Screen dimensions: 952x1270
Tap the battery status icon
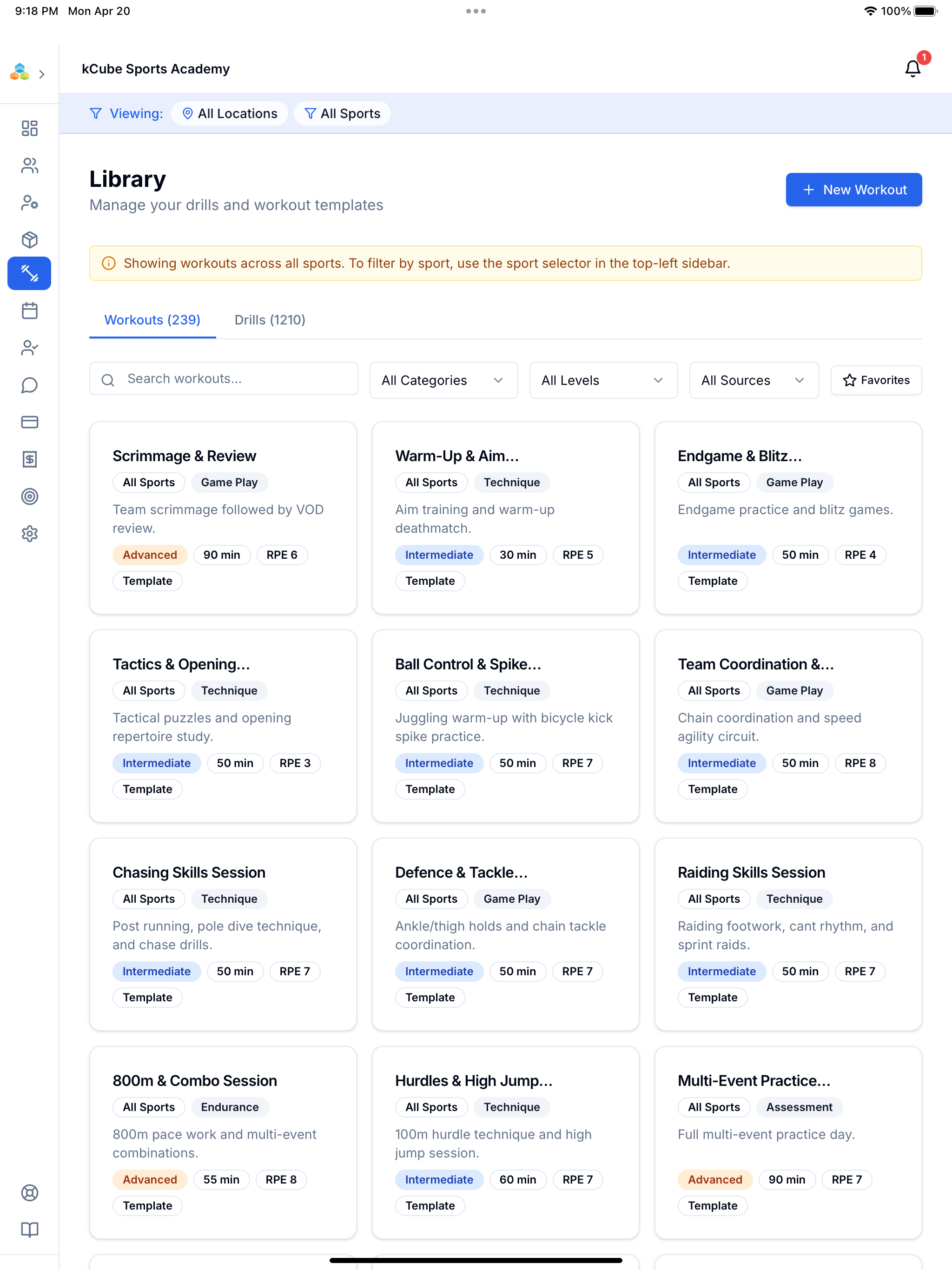point(925,11)
